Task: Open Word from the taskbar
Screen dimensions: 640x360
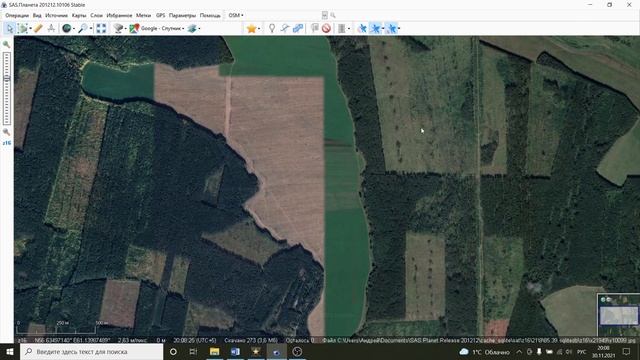Action: [x=235, y=351]
